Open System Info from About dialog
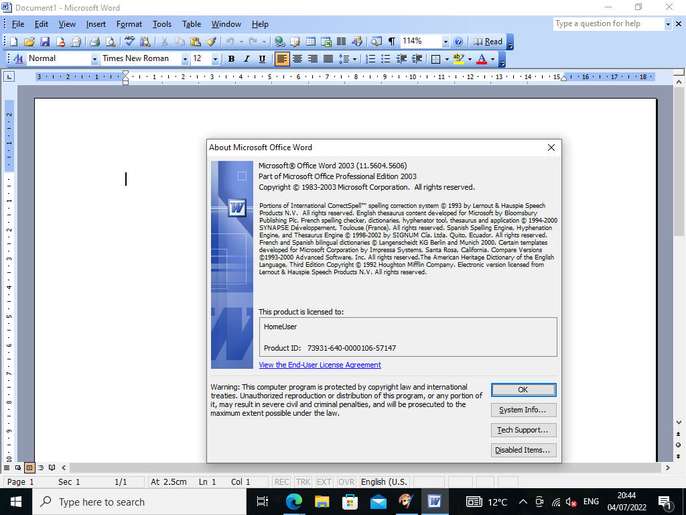Viewport: 686px width, 515px height. (523, 410)
